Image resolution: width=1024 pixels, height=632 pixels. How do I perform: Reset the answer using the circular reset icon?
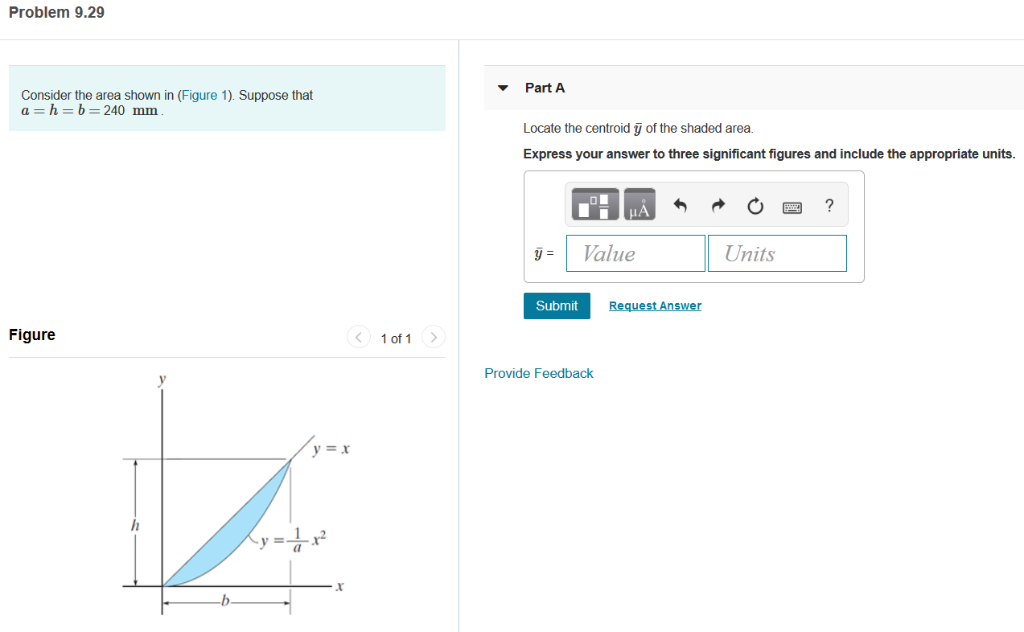(755, 205)
